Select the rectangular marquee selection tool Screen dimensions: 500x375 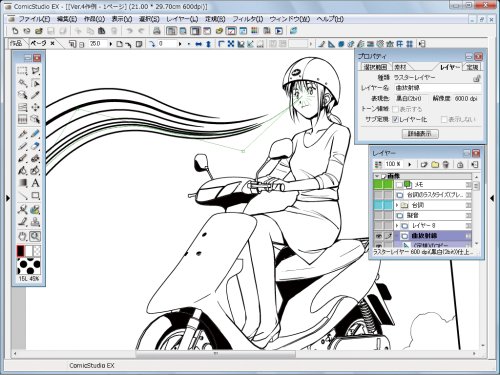pos(22,71)
